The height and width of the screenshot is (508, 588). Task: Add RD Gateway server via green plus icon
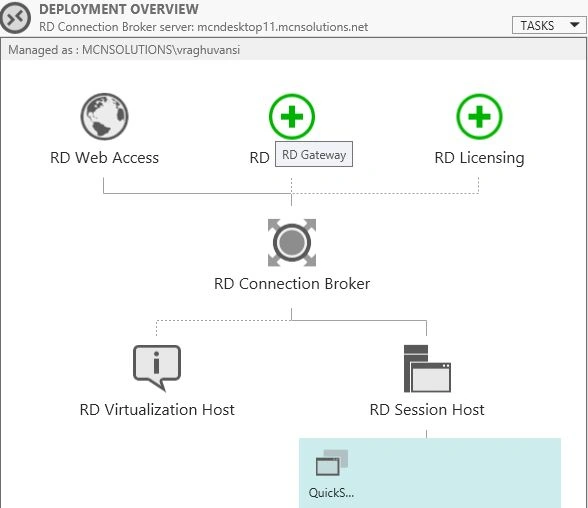click(x=292, y=117)
